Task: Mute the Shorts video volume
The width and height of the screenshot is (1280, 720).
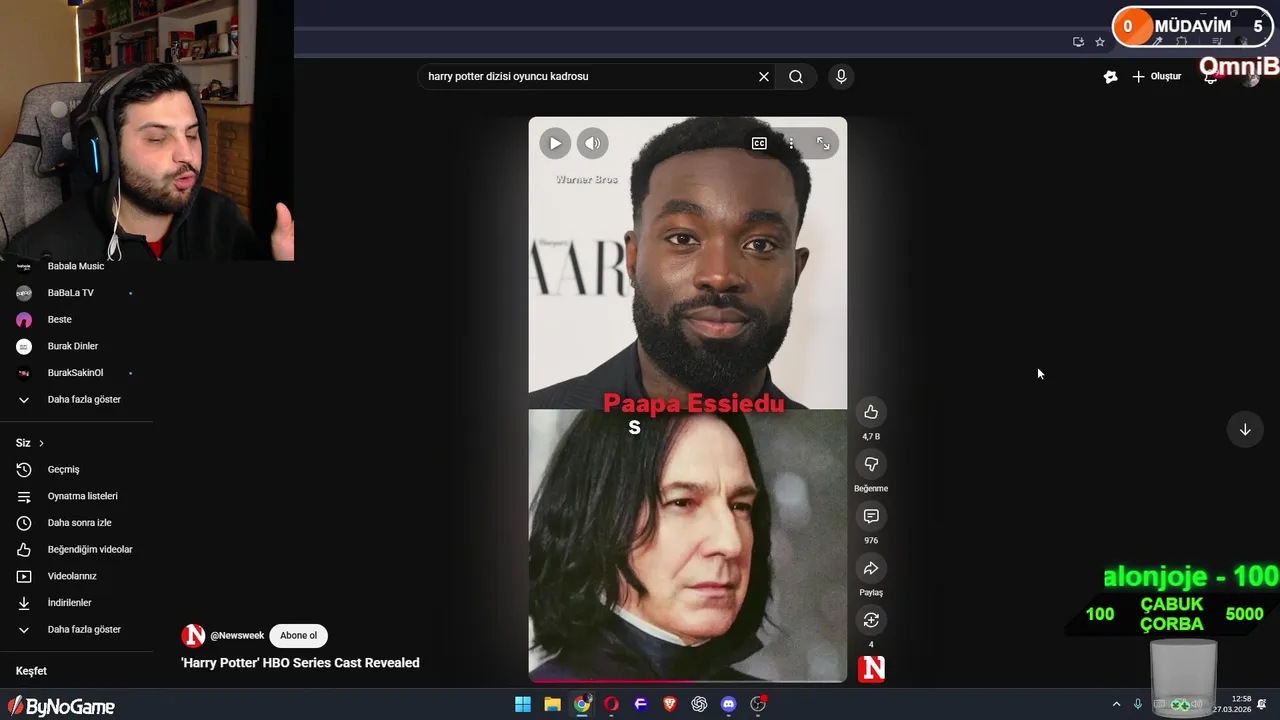Action: [x=592, y=143]
